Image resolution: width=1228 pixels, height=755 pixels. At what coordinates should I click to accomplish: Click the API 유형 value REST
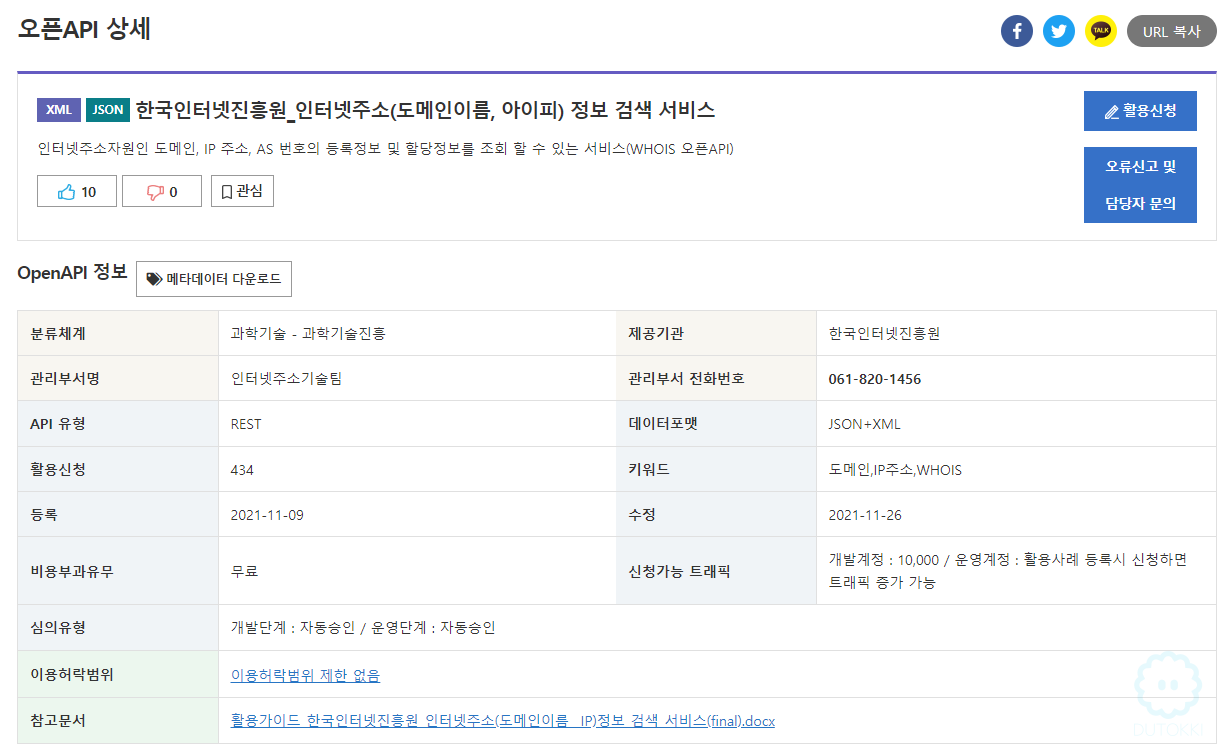(x=246, y=424)
